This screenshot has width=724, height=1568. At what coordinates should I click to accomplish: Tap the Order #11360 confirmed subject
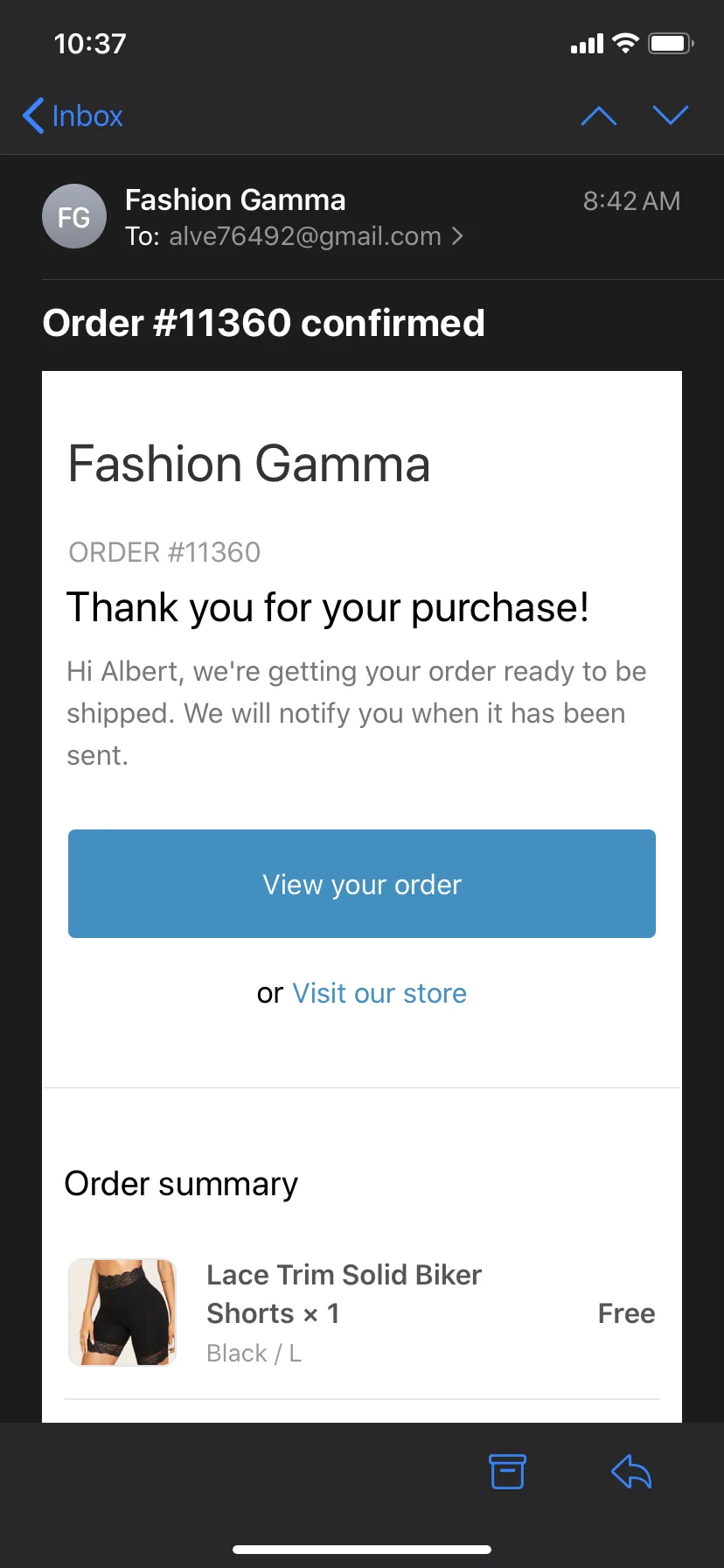[x=263, y=323]
